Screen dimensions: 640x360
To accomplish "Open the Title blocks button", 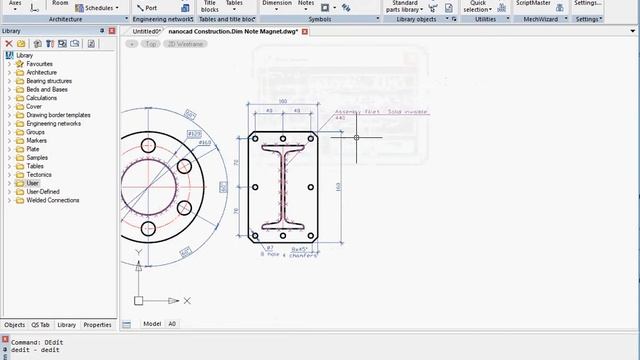I will [x=210, y=6].
